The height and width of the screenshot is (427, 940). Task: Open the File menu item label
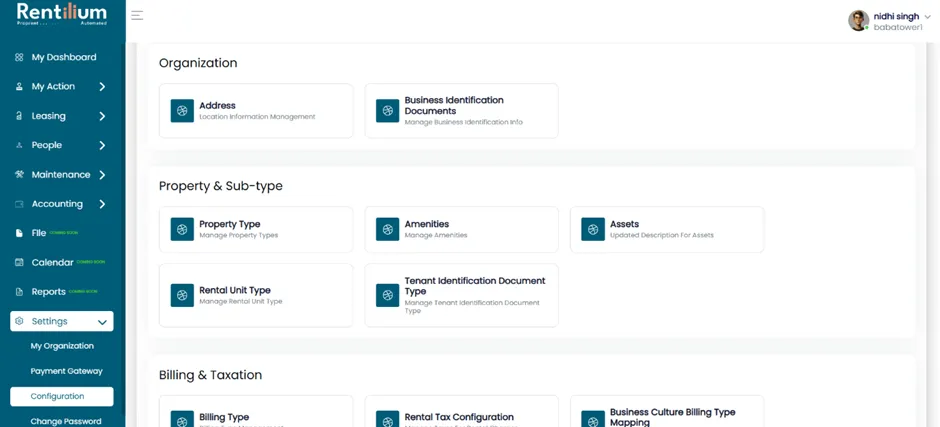[x=39, y=233]
